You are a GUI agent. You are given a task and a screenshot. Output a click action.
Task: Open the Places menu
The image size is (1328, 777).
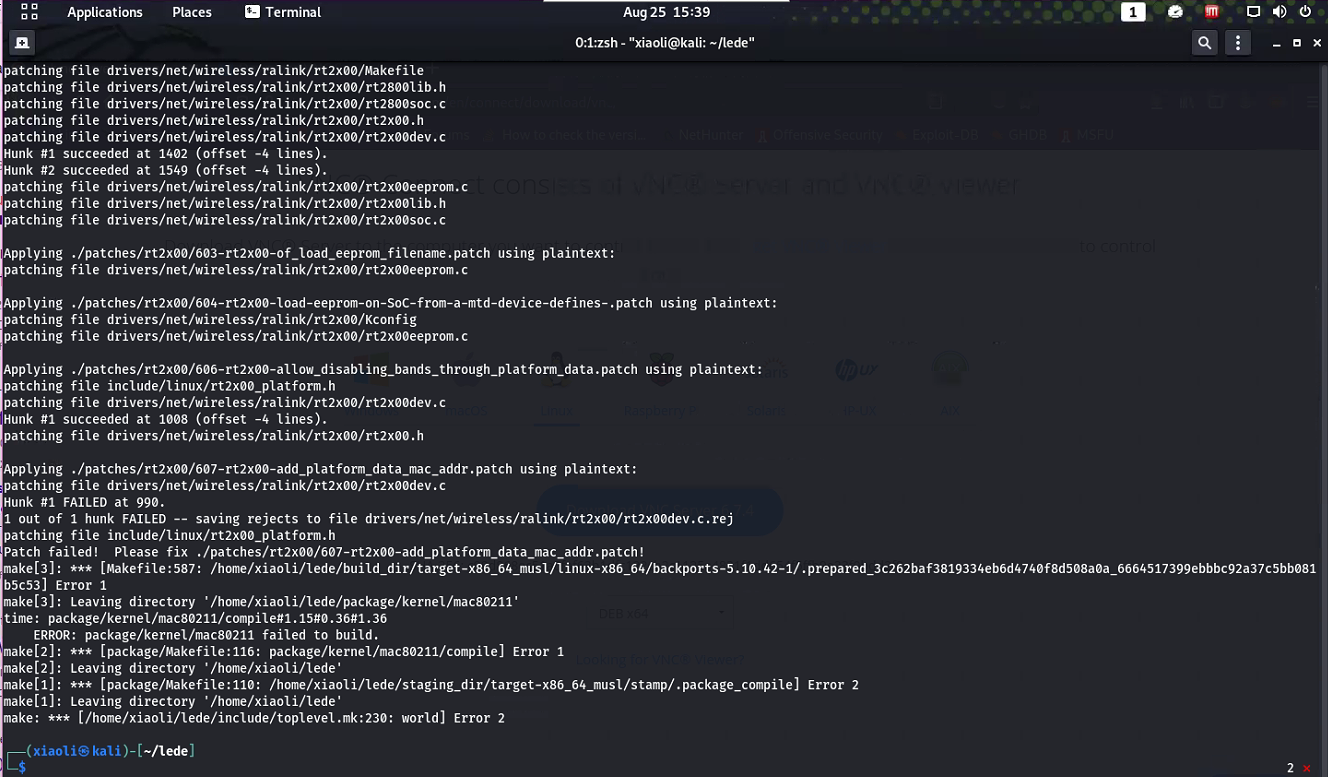pos(191,12)
